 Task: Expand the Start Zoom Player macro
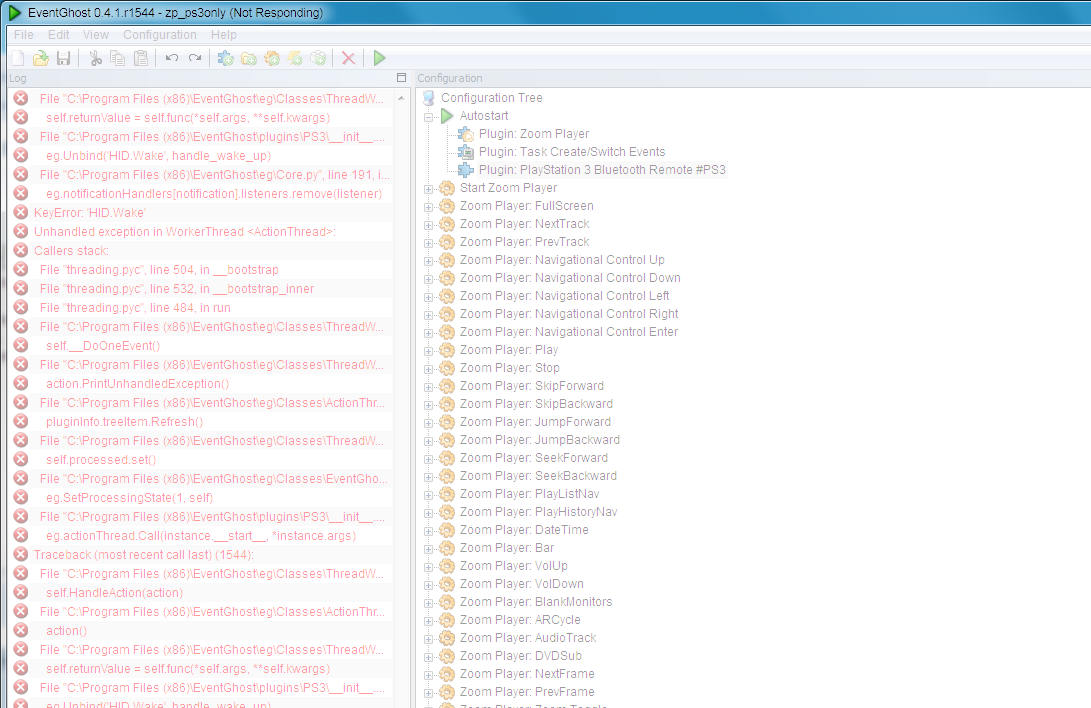429,189
